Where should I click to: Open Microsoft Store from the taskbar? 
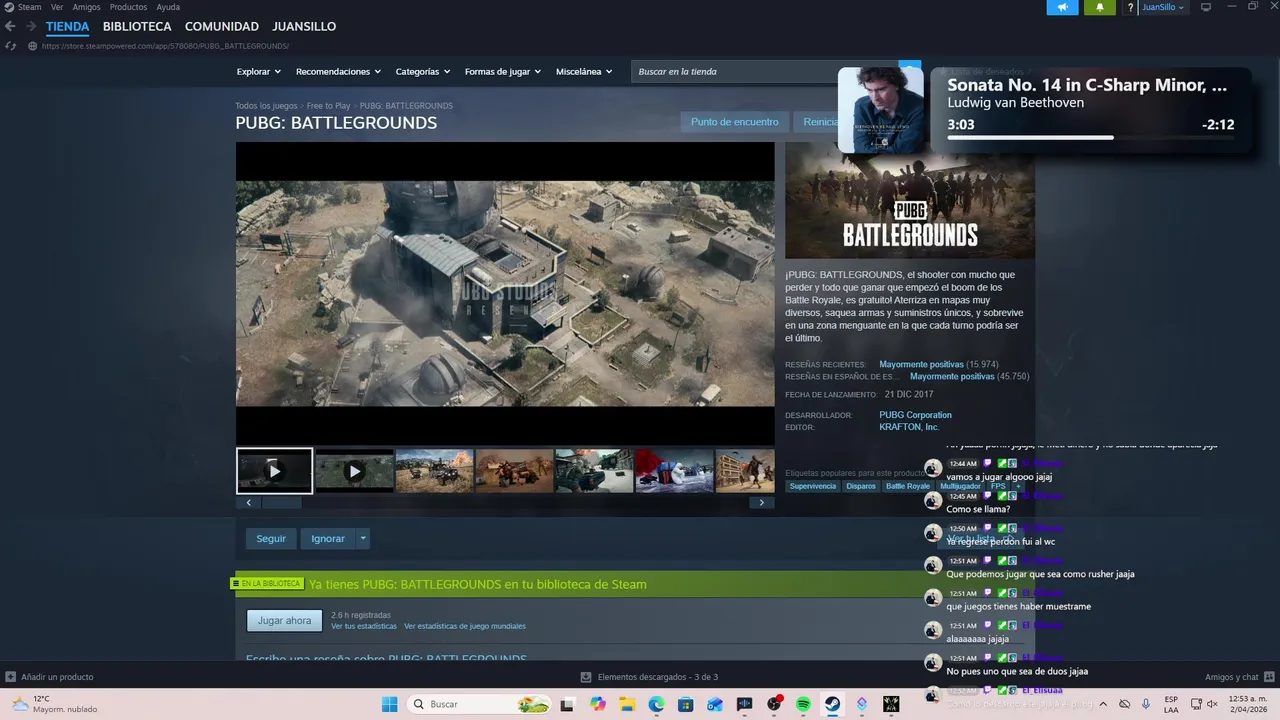tap(686, 704)
